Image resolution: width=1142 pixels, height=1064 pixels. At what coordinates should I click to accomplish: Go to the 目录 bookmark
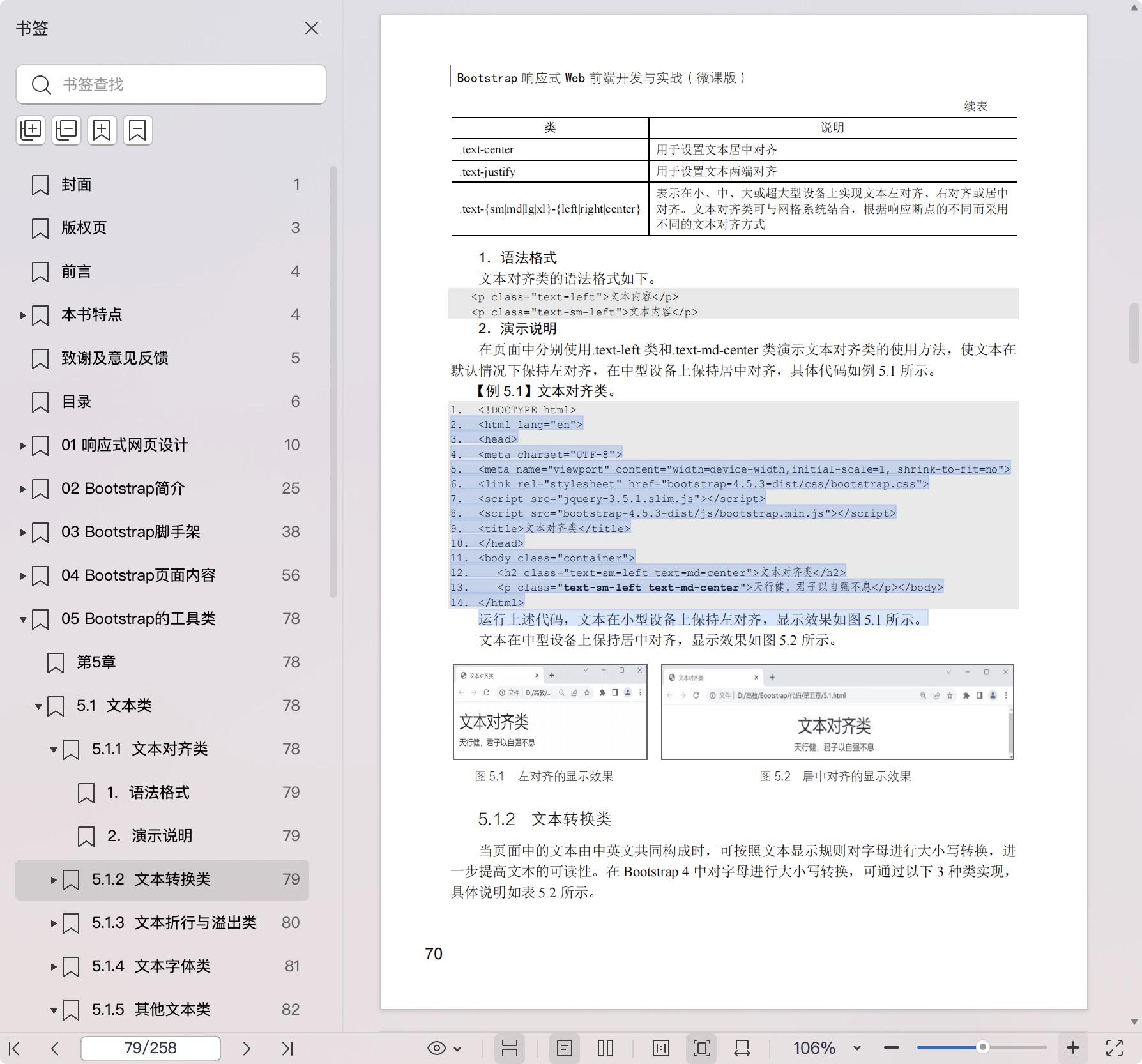pos(162,402)
